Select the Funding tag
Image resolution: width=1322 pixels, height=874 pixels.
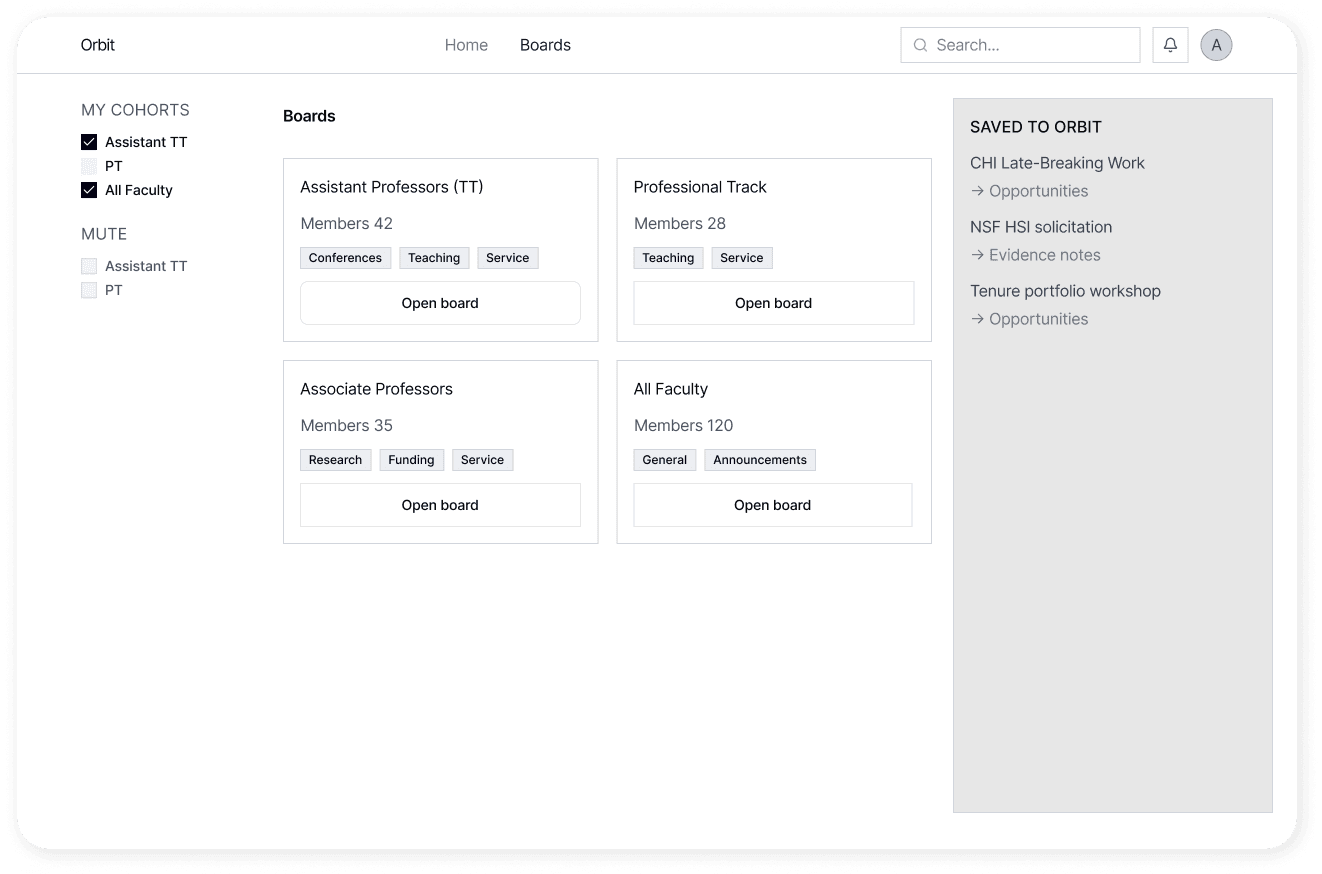pyautogui.click(x=411, y=460)
